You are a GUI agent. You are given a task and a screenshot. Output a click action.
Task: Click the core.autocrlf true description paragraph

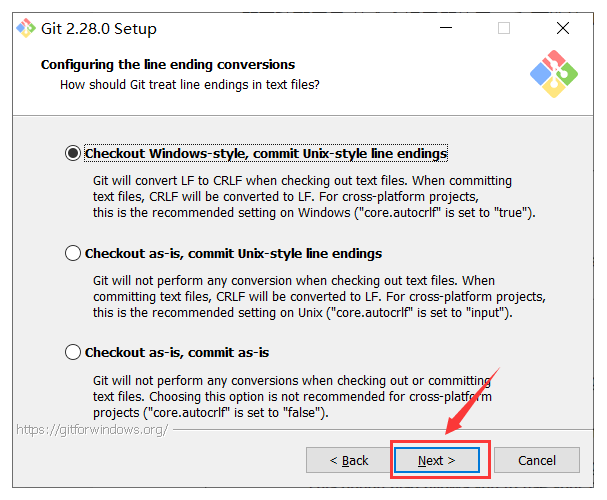pyautogui.click(x=314, y=197)
